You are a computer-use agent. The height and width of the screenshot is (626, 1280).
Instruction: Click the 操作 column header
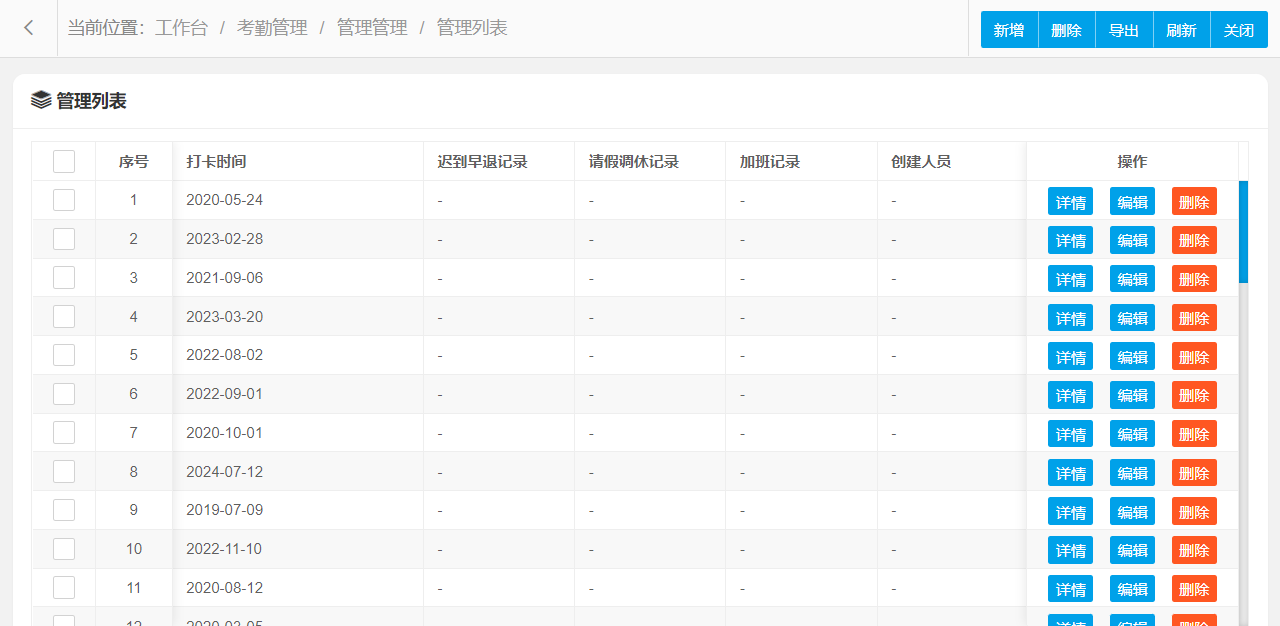[1132, 161]
